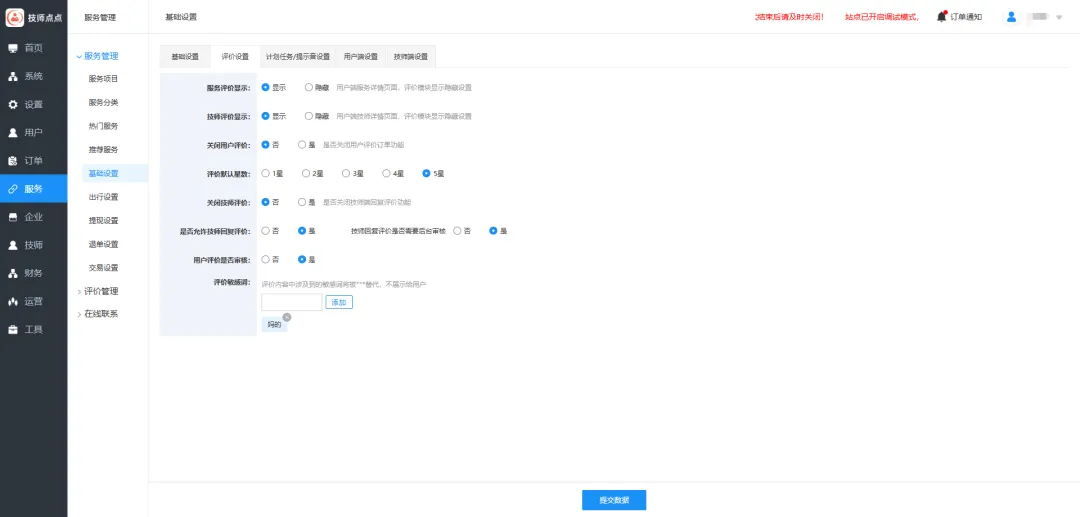Viewport: 1080px width, 517px height.
Task: Switch to the 计划任务/提示音设置 tab
Action: pos(298,56)
